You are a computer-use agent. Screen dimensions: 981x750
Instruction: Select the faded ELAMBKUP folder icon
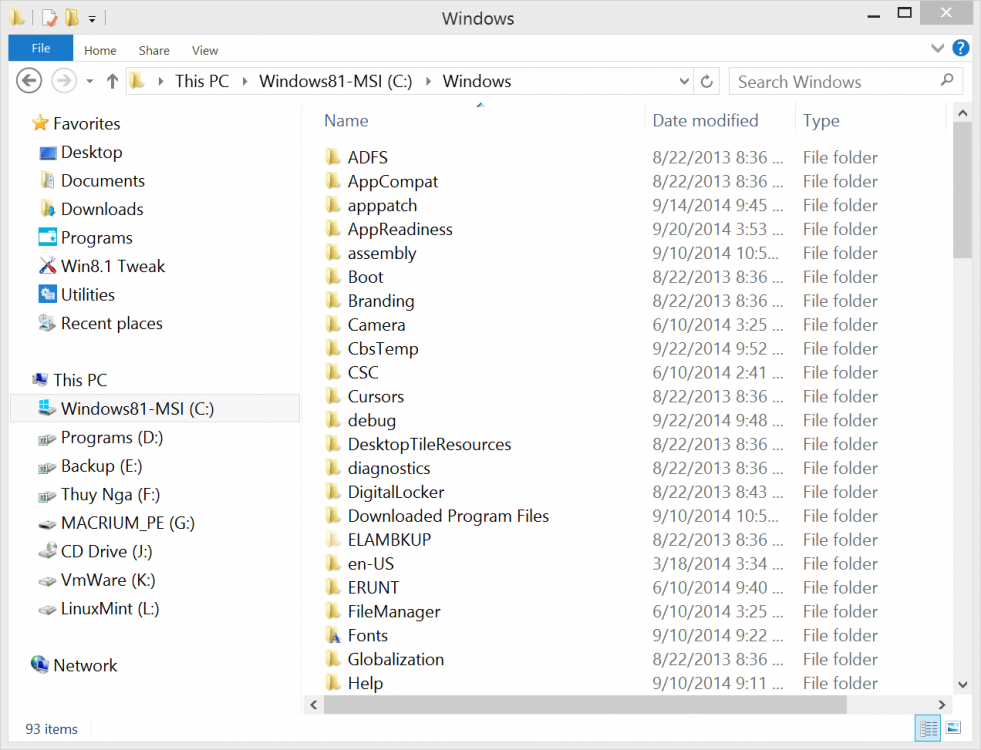(333, 539)
